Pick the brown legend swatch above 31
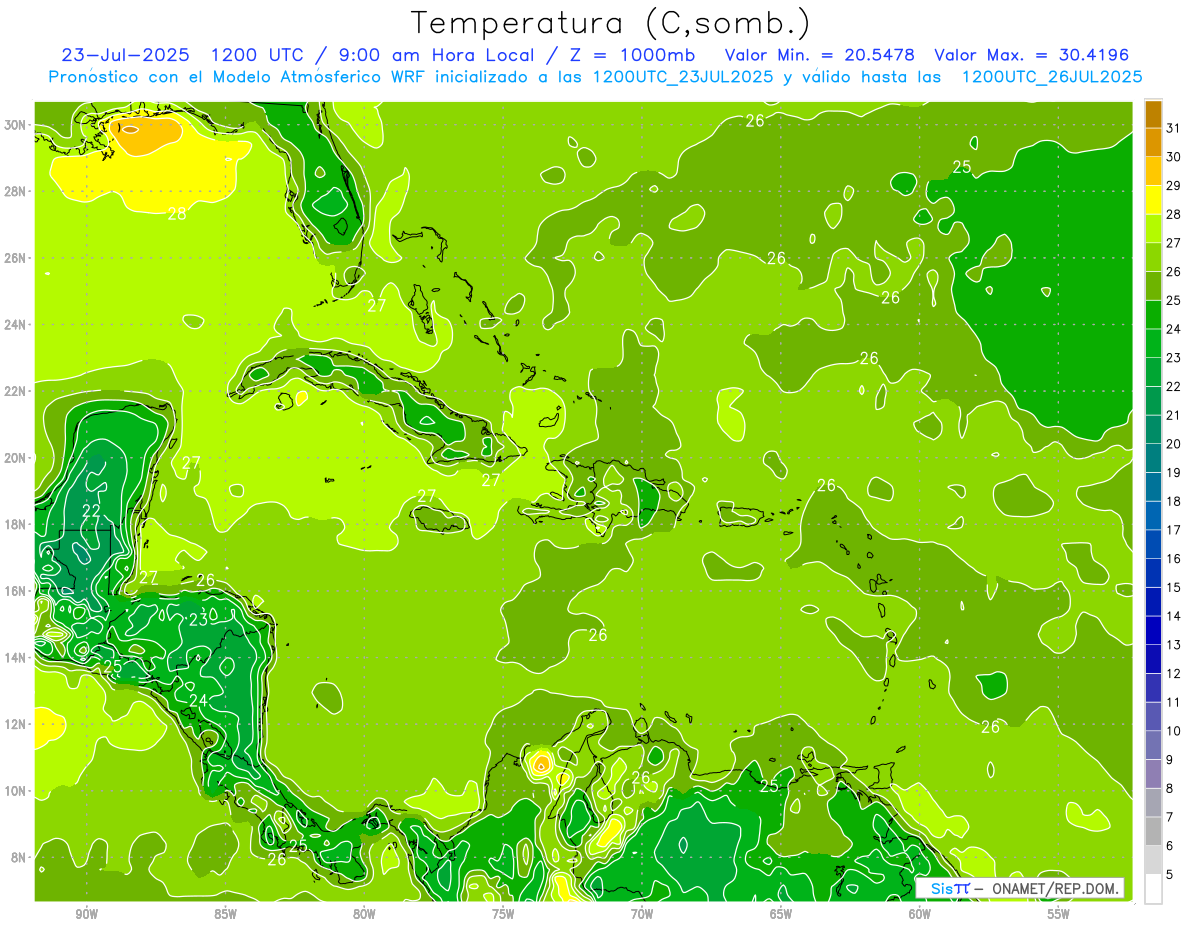1200x927 pixels. click(1153, 114)
